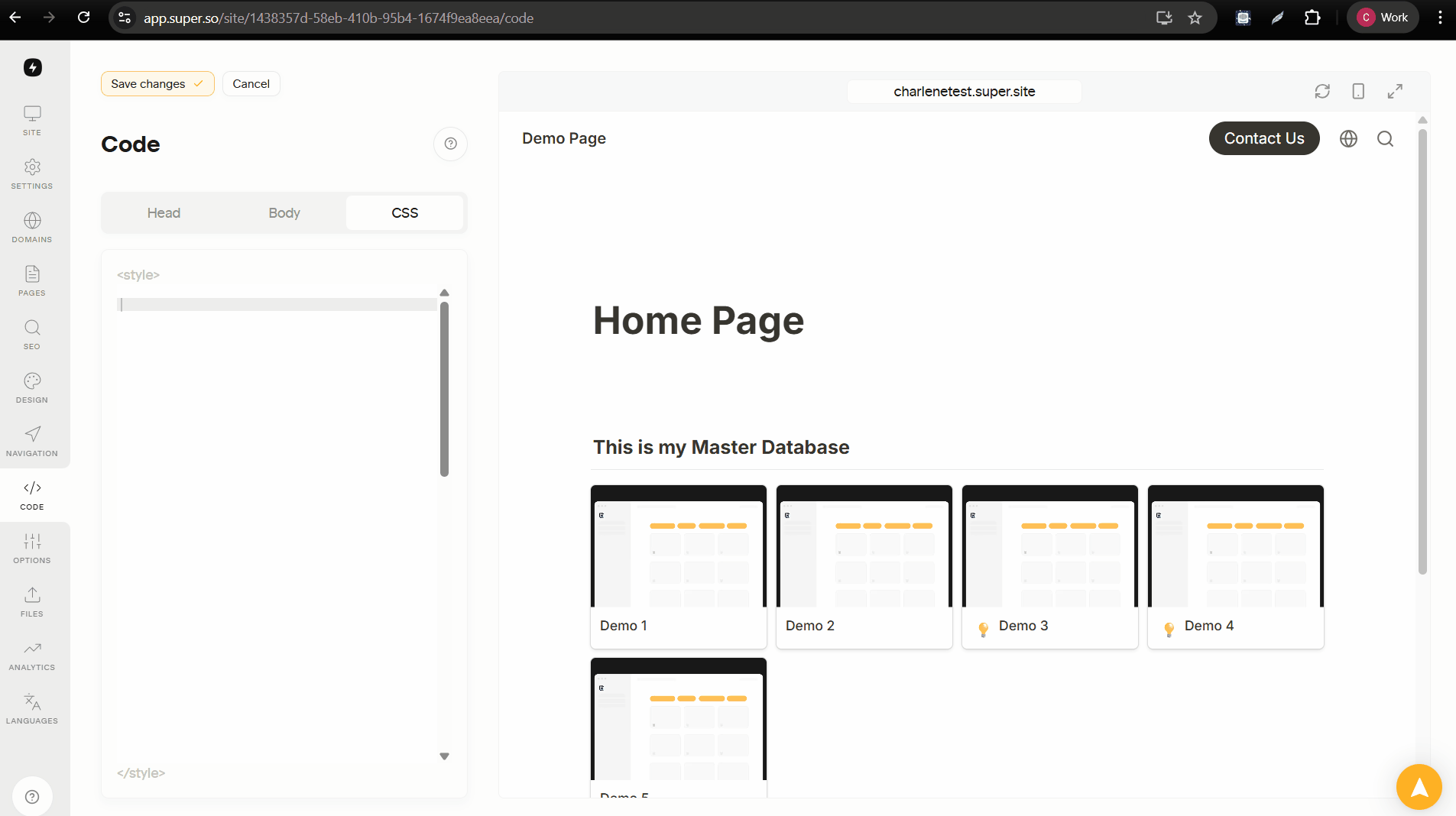Cancel the code changes
The width and height of the screenshot is (1456, 816).
(251, 84)
